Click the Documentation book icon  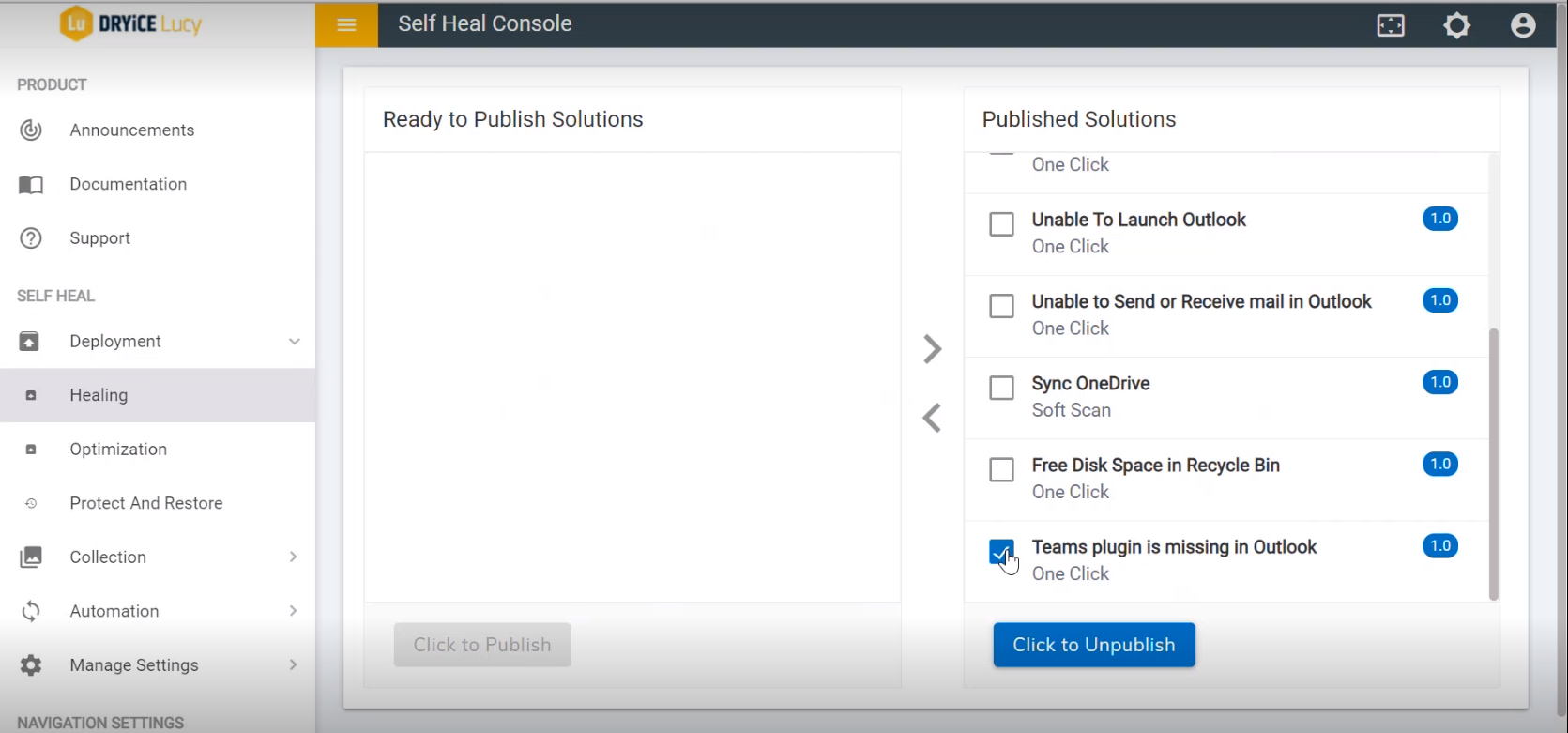click(x=31, y=185)
